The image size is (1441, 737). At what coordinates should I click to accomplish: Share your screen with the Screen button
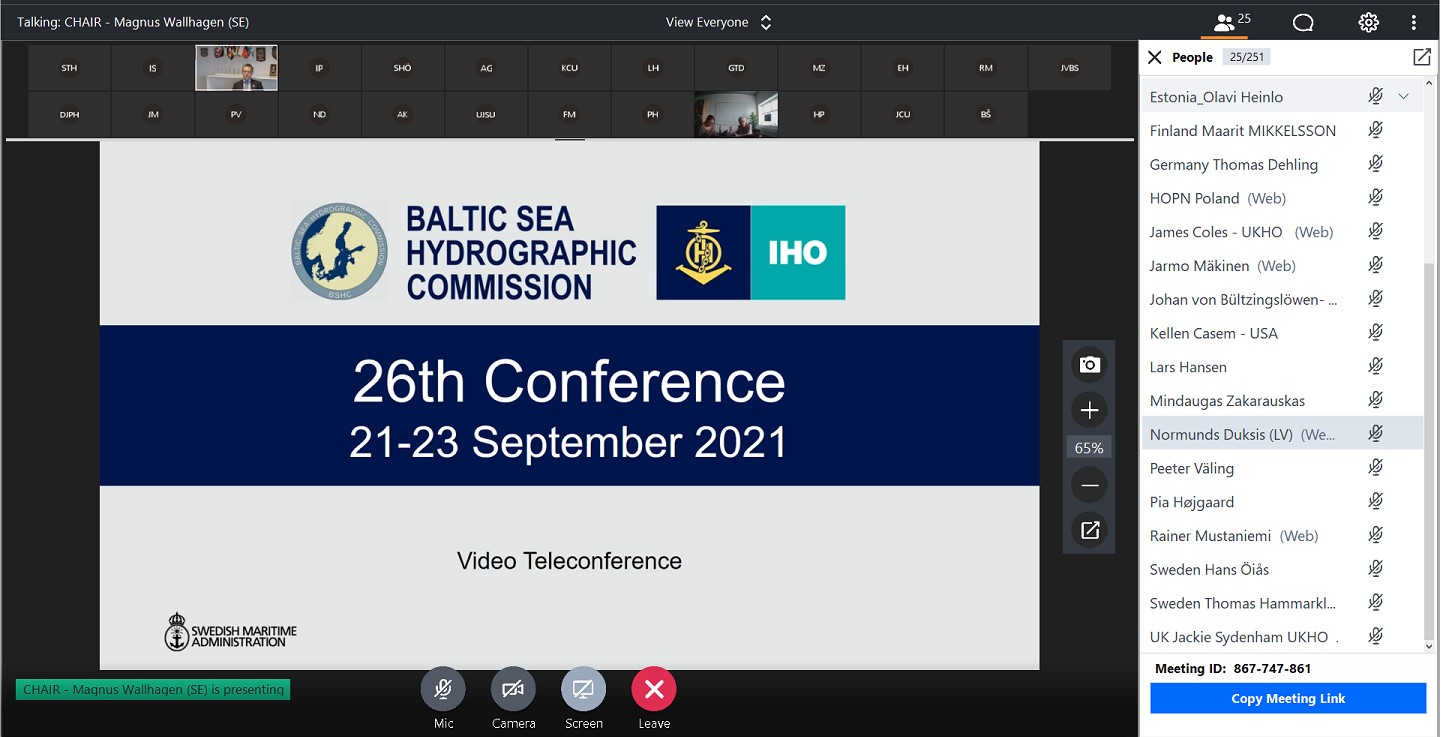(x=583, y=689)
